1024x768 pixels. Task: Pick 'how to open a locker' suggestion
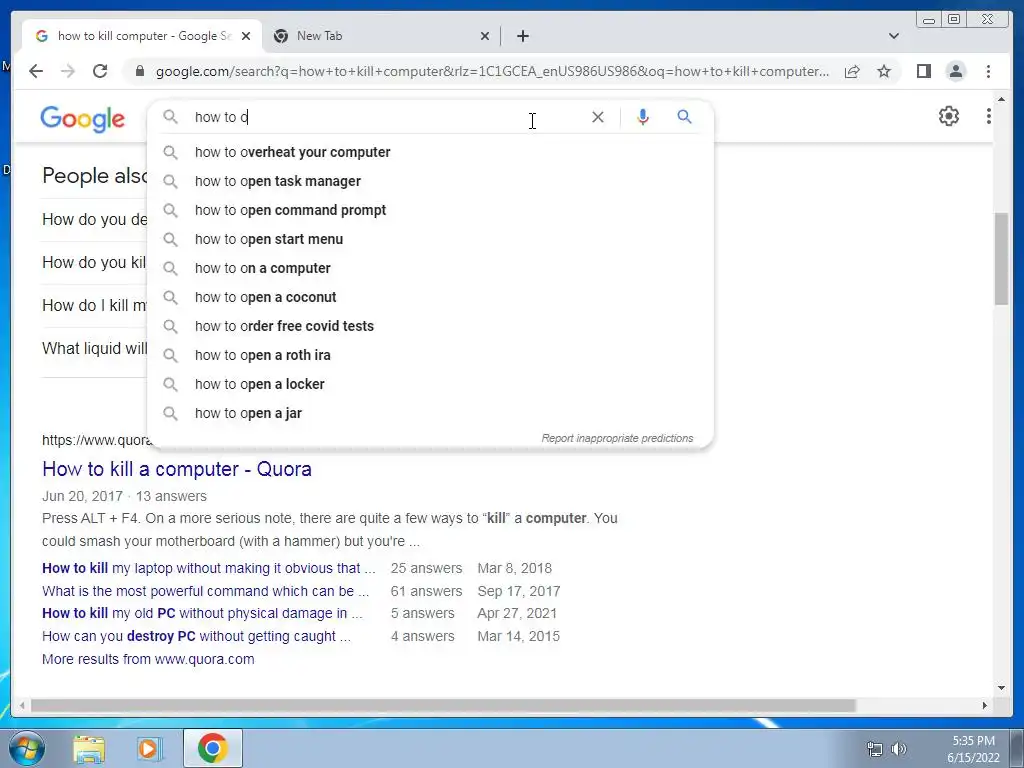tap(430, 384)
